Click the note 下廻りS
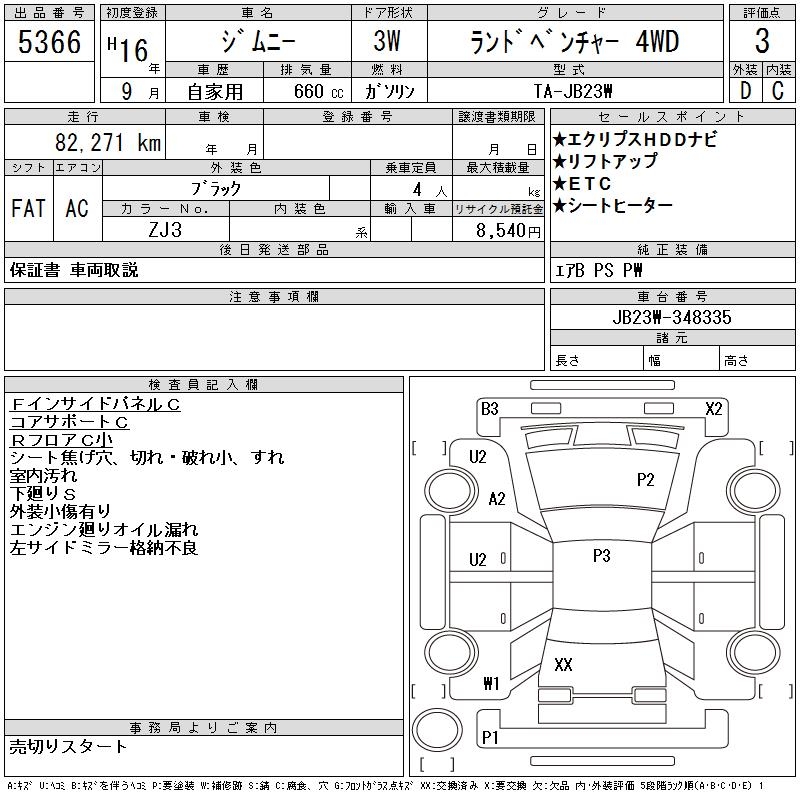Viewport: 800px width, 800px height. (x=43, y=493)
